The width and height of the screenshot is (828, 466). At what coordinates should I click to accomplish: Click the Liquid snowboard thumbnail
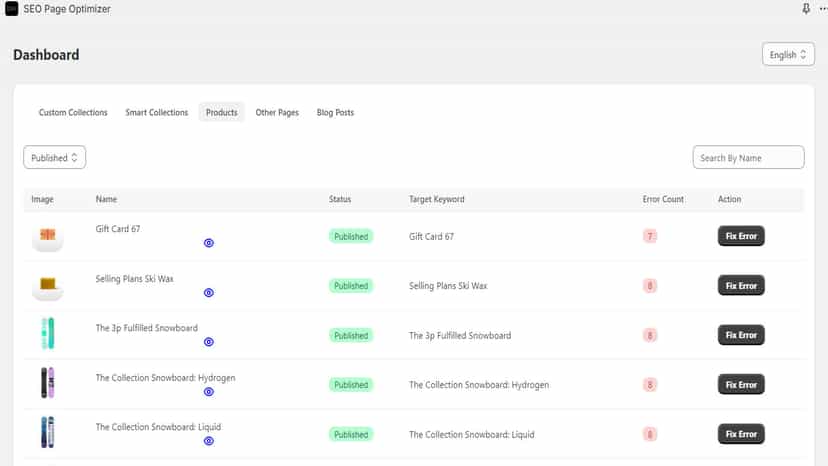click(x=48, y=432)
